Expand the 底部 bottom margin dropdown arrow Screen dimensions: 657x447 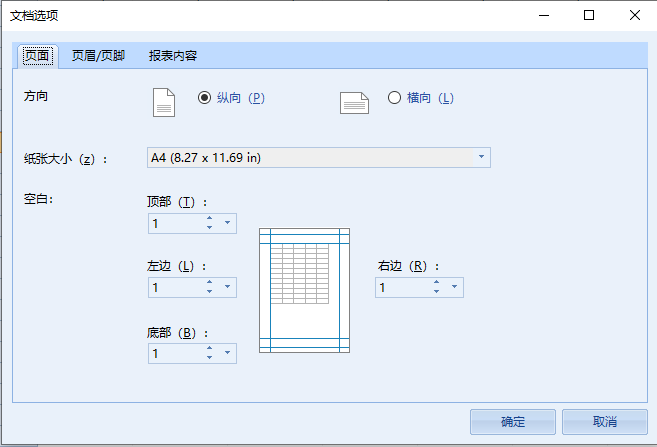pos(228,353)
